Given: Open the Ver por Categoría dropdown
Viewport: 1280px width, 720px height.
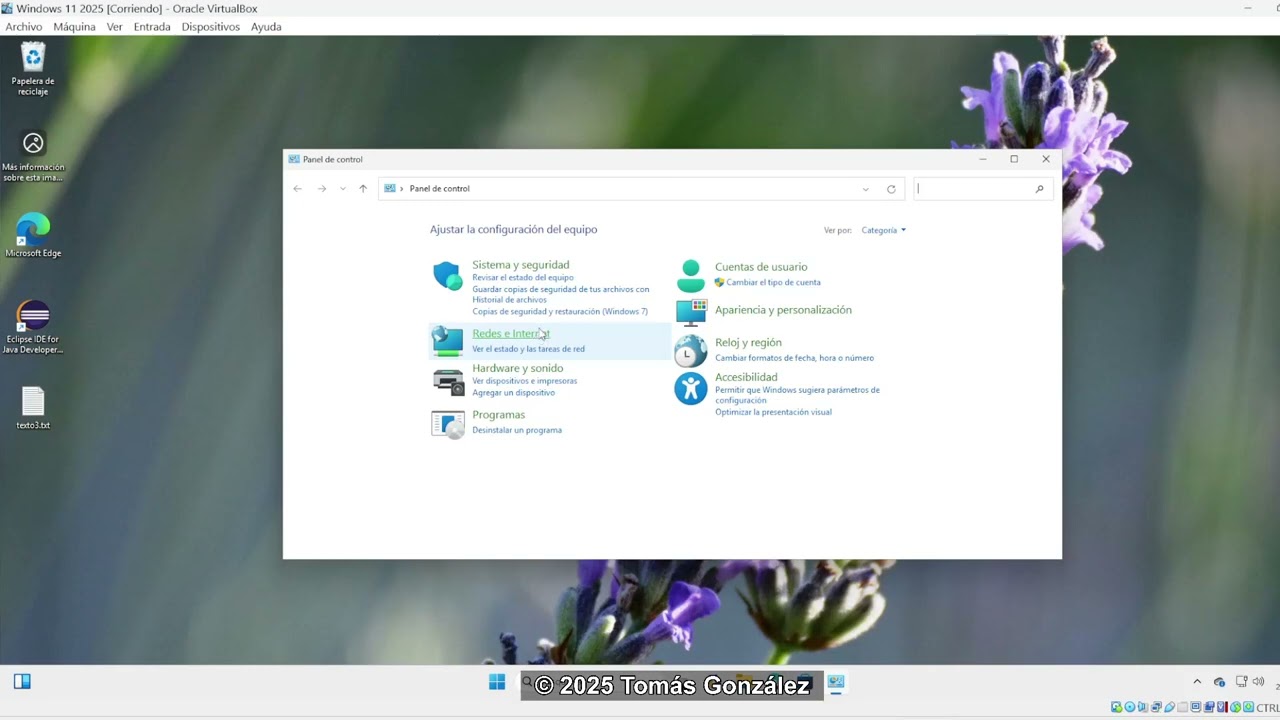Looking at the screenshot, I should click(884, 230).
